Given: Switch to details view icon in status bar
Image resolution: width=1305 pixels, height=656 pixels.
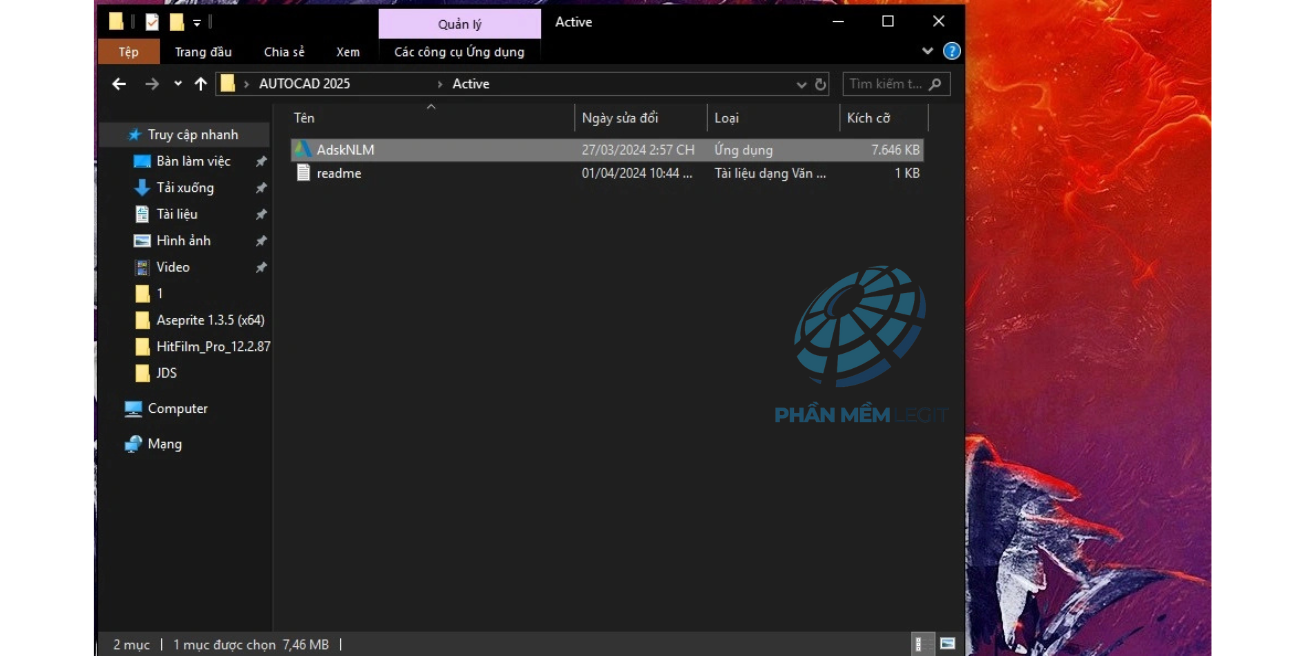Looking at the screenshot, I should pyautogui.click(x=919, y=644).
